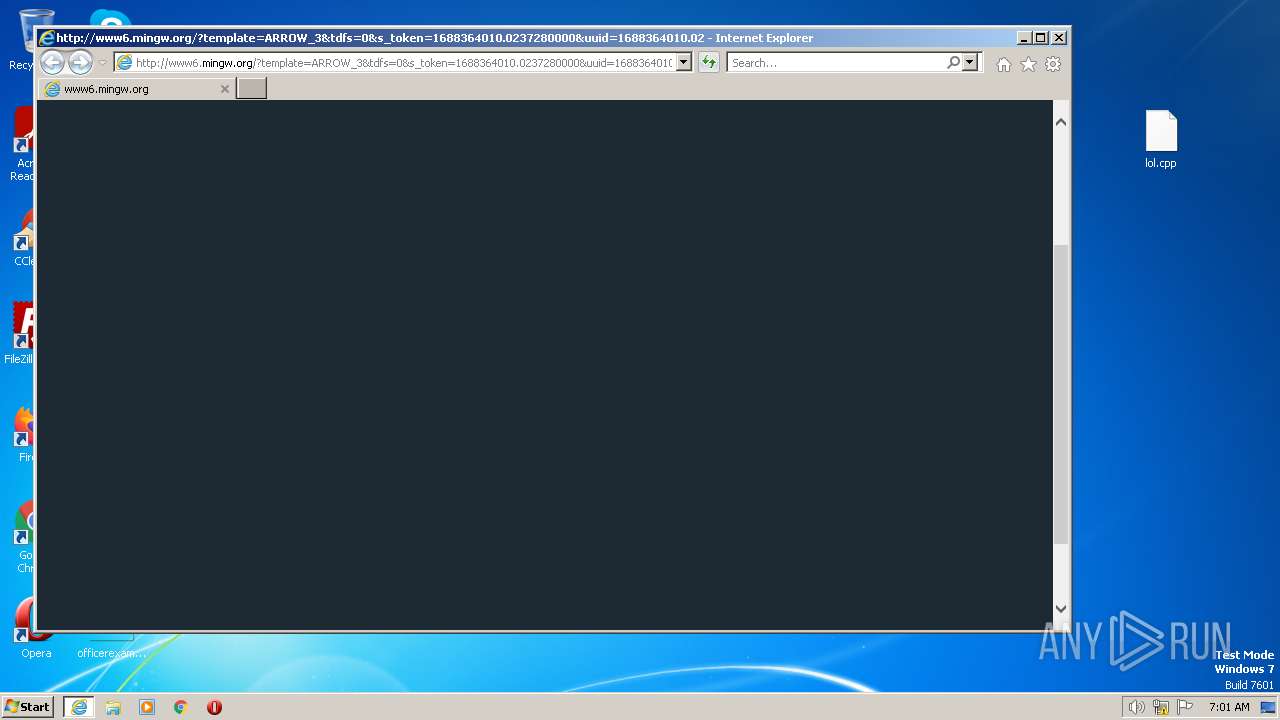Select the www6.mingw.org tab

(136, 89)
